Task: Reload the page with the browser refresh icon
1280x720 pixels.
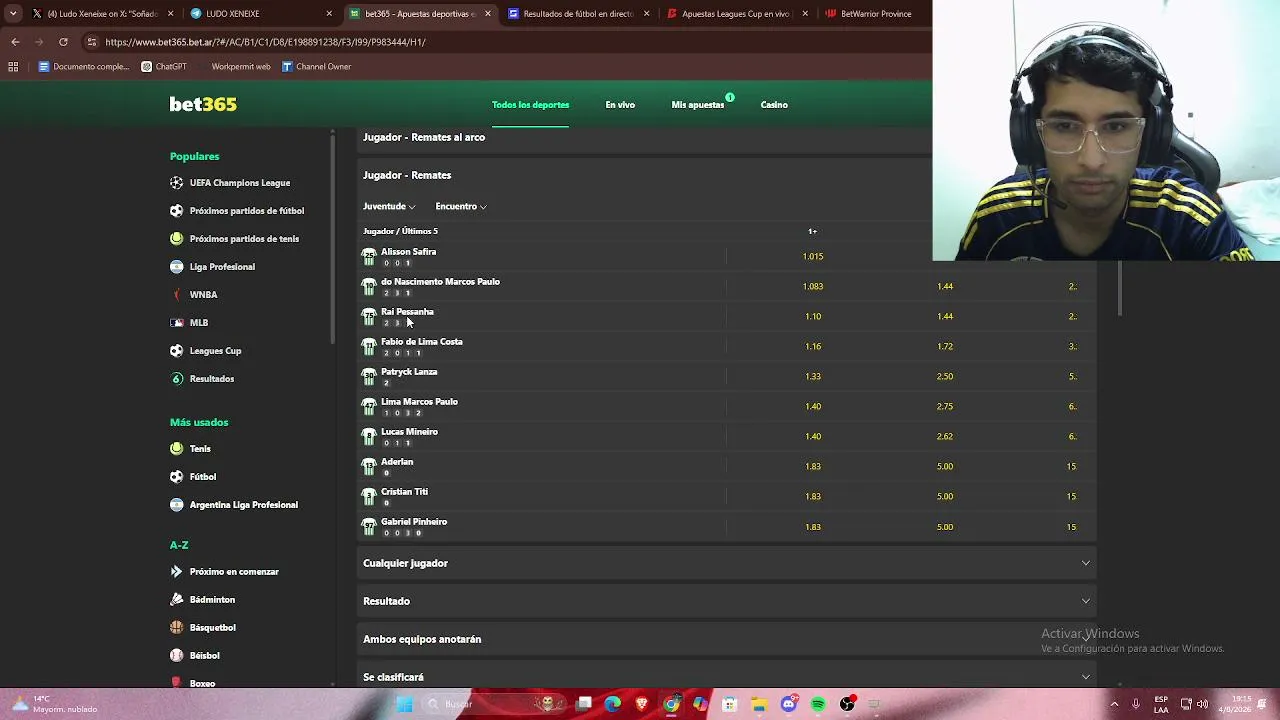Action: point(63,42)
